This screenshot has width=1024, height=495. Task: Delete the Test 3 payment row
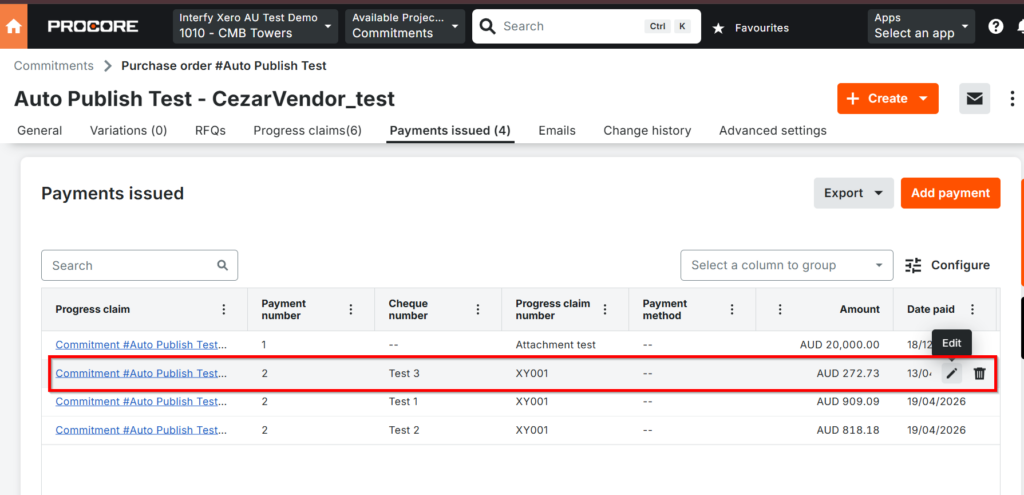pos(980,374)
